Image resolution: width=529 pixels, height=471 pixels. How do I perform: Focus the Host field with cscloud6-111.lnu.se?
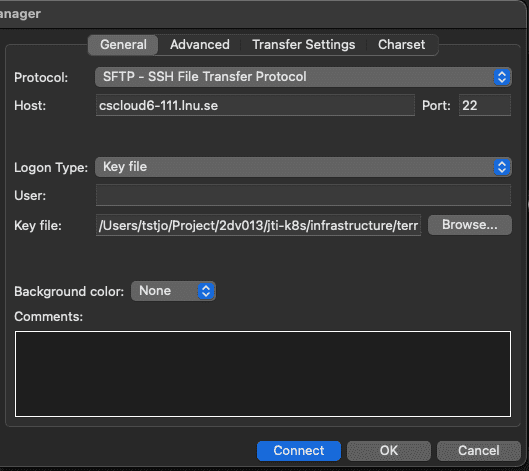[255, 105]
